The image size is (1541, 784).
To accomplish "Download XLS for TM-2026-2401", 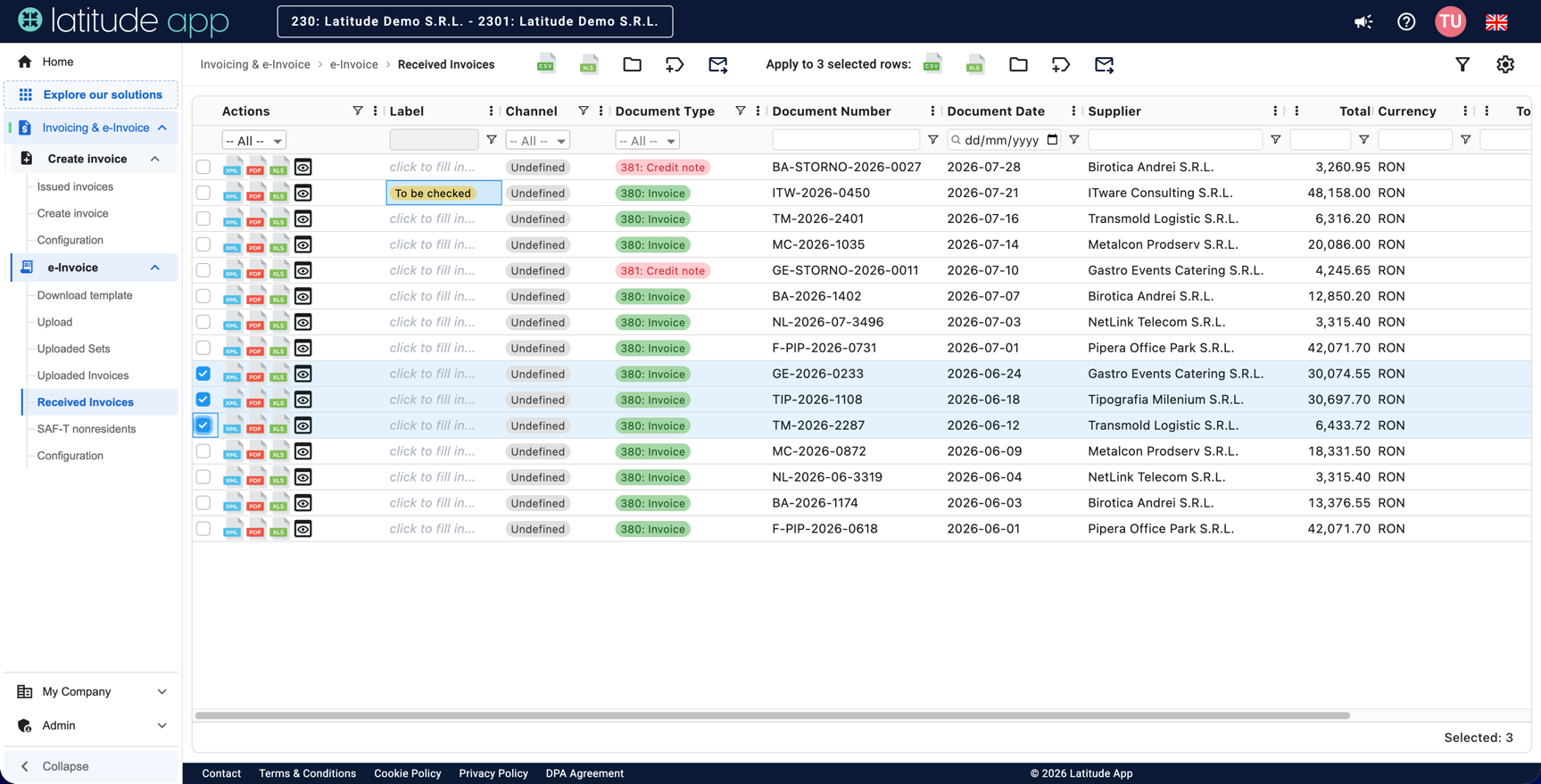I will (278, 219).
